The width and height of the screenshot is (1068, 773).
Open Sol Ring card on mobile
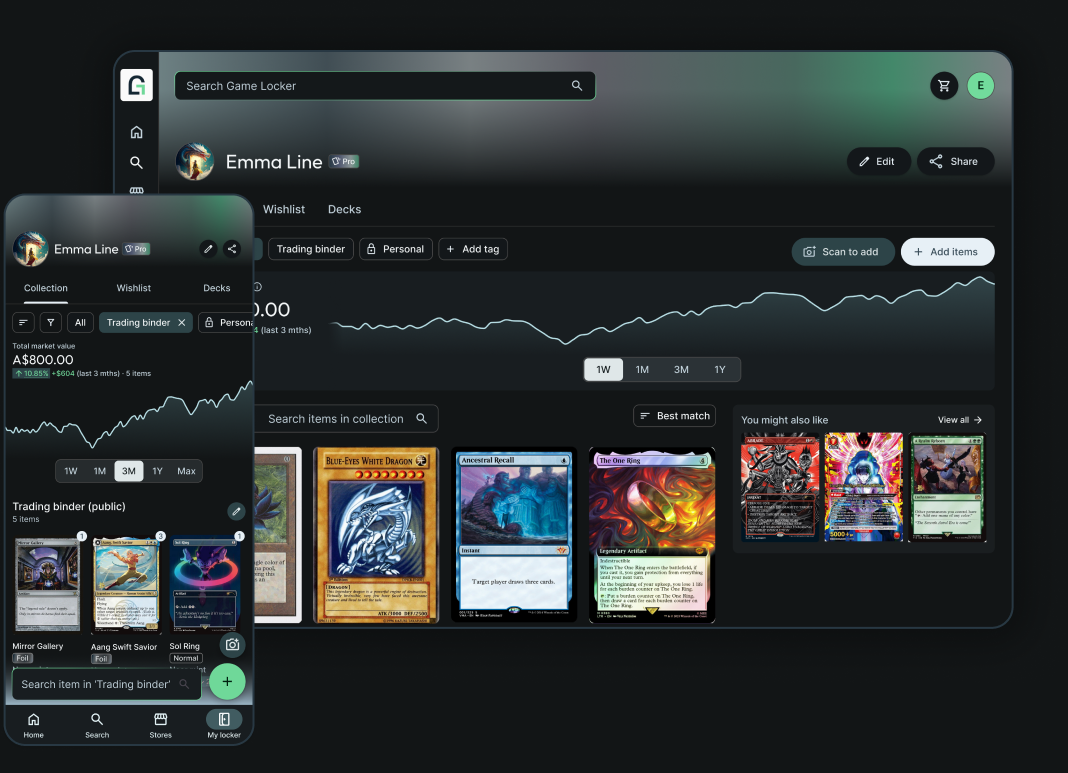[205, 584]
